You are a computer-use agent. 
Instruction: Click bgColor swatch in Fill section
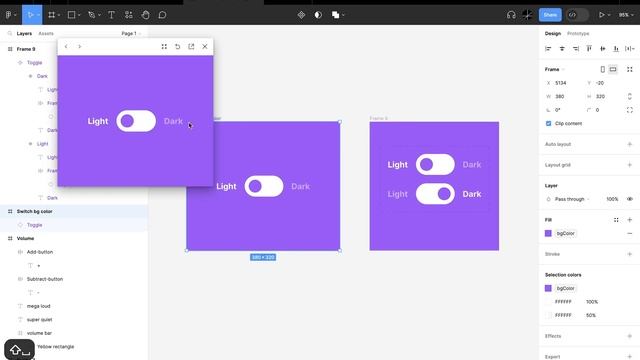point(548,233)
